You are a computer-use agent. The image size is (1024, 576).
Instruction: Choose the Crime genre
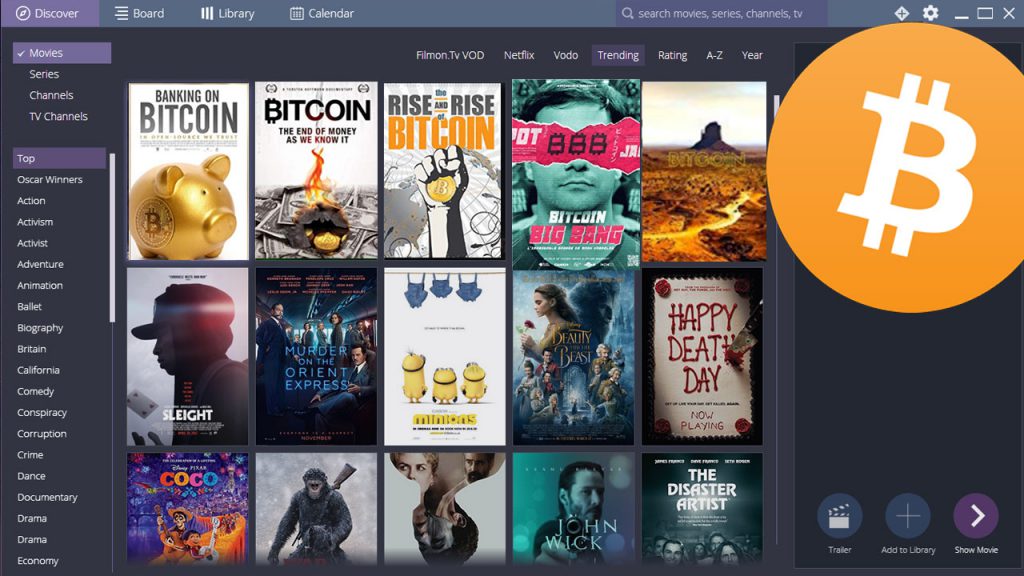coord(30,455)
